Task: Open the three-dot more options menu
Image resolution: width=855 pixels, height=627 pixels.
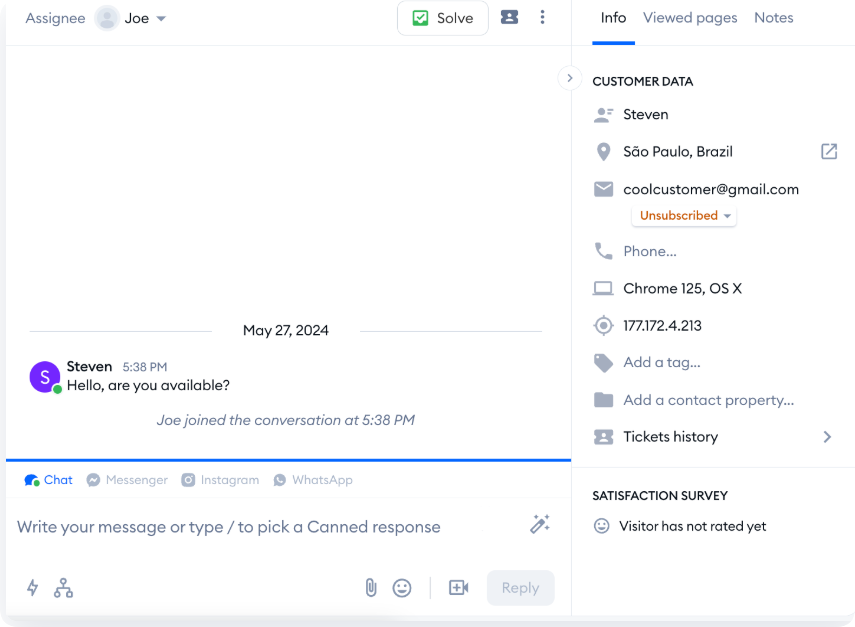Action: (x=542, y=17)
